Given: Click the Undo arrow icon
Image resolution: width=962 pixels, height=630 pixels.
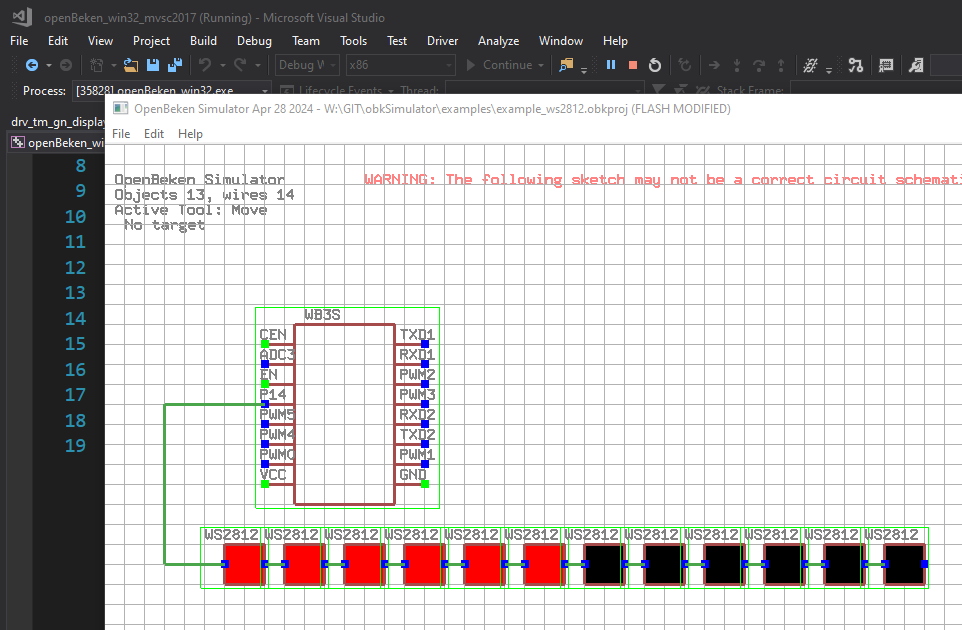Looking at the screenshot, I should pyautogui.click(x=205, y=65).
